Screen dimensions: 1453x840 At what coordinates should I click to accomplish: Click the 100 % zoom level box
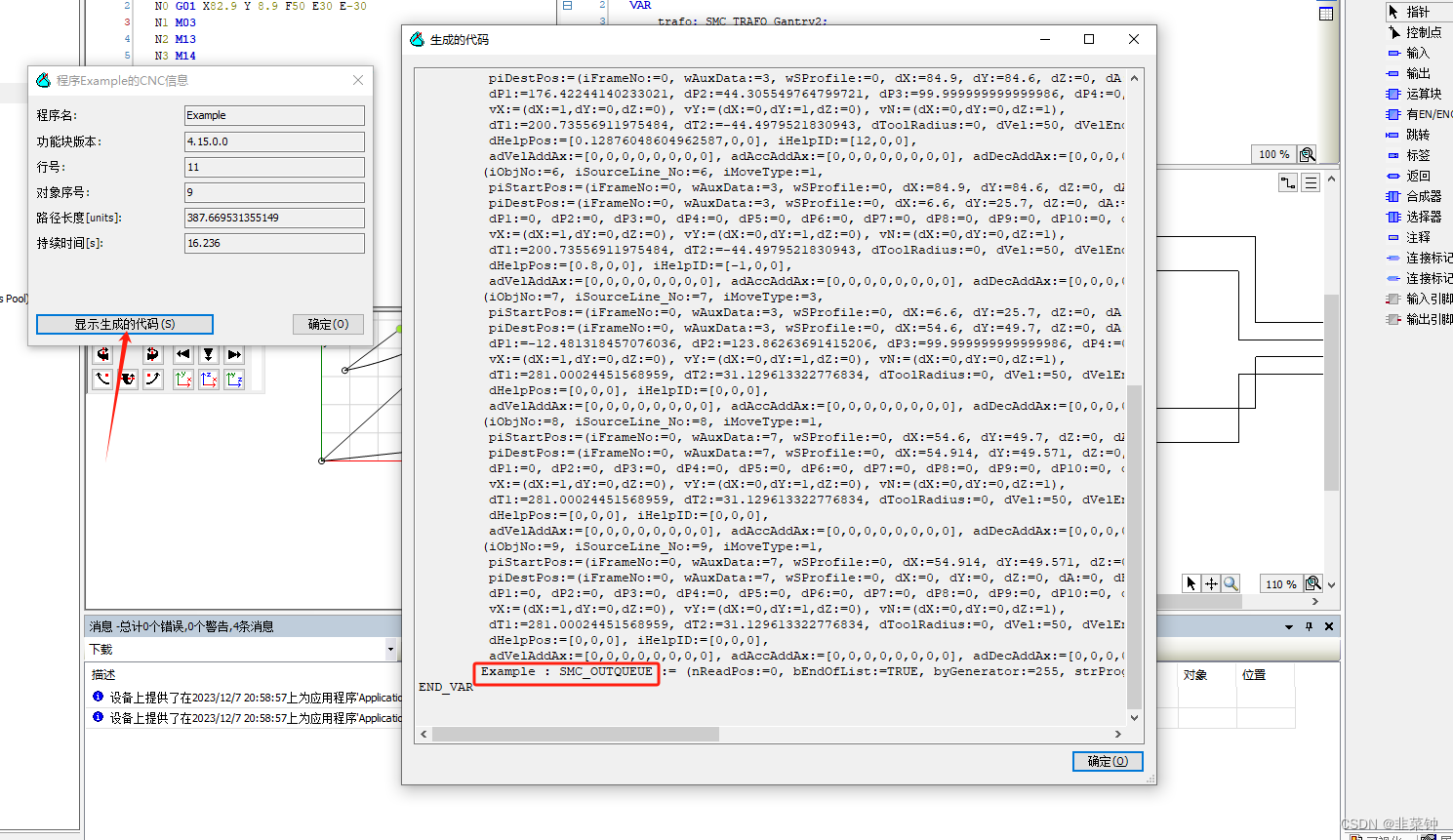click(x=1273, y=154)
